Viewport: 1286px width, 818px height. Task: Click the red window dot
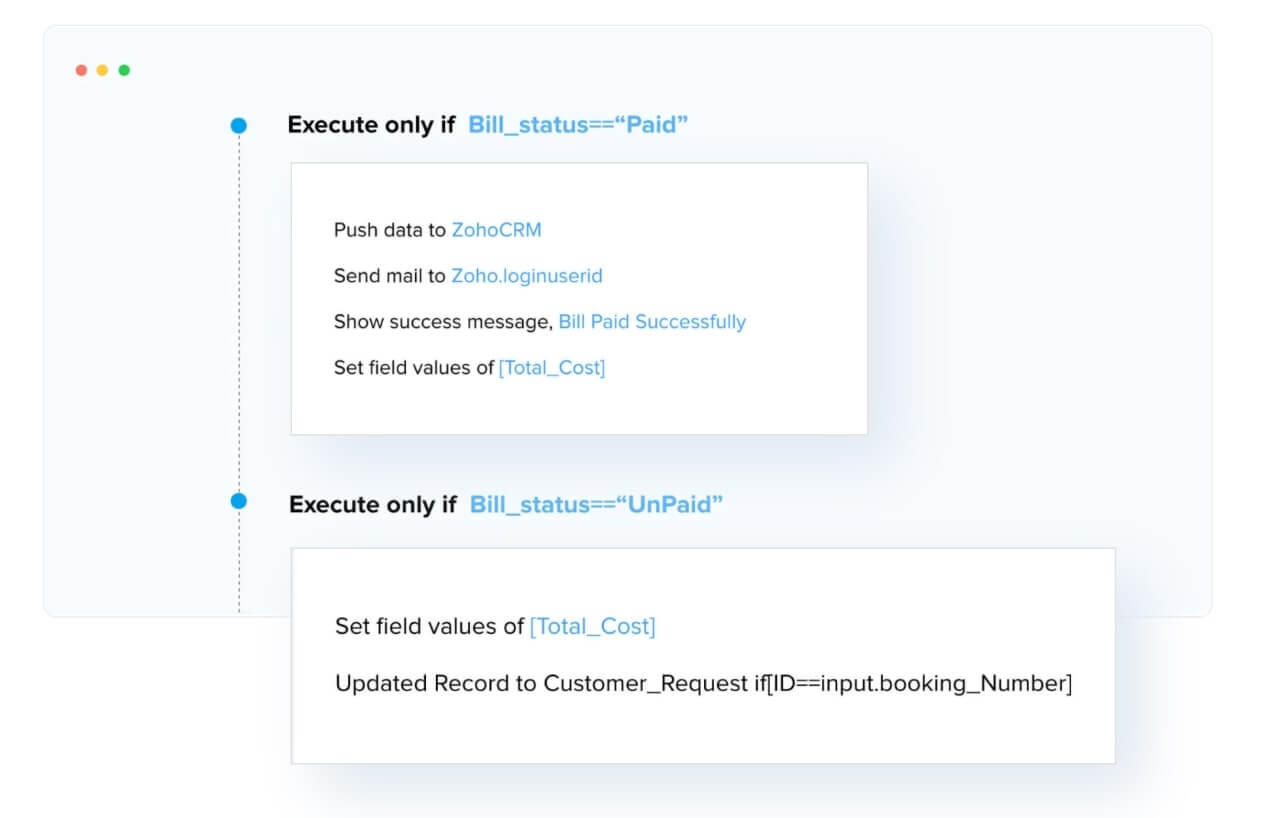coord(81,70)
